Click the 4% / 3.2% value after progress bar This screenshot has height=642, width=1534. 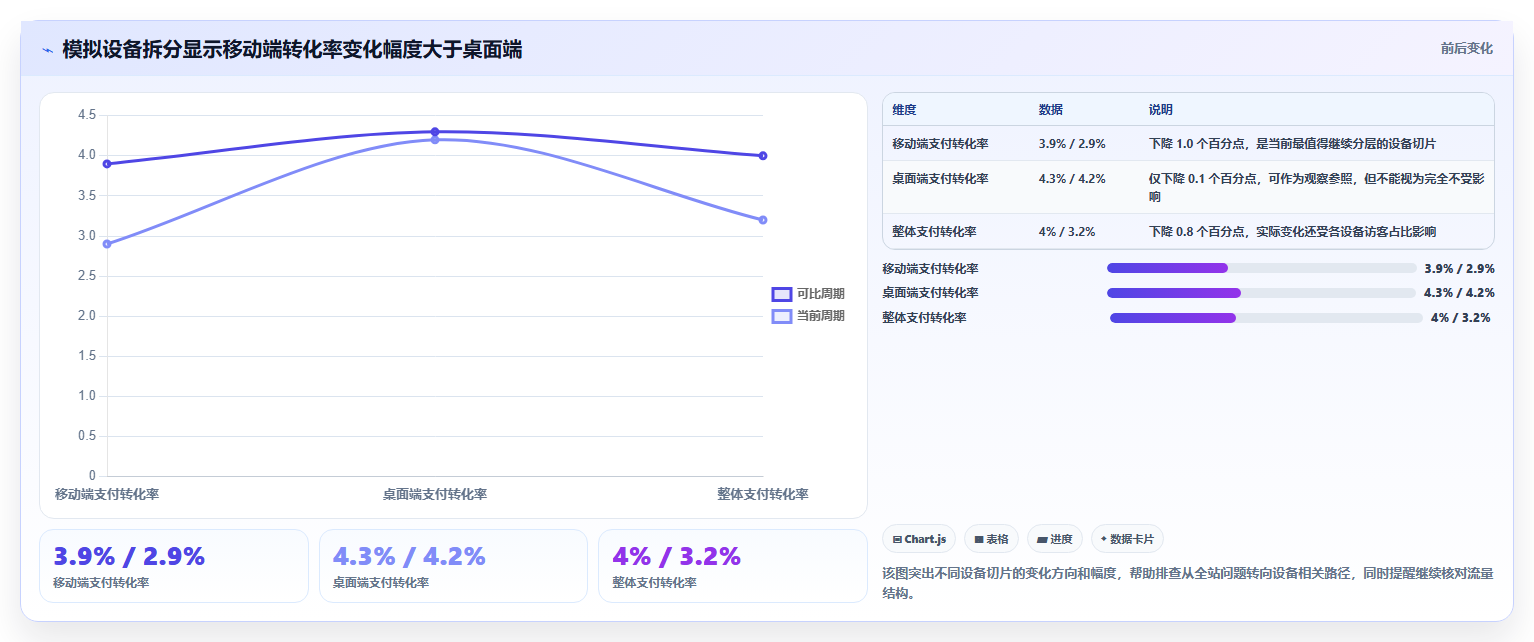[x=1461, y=318]
